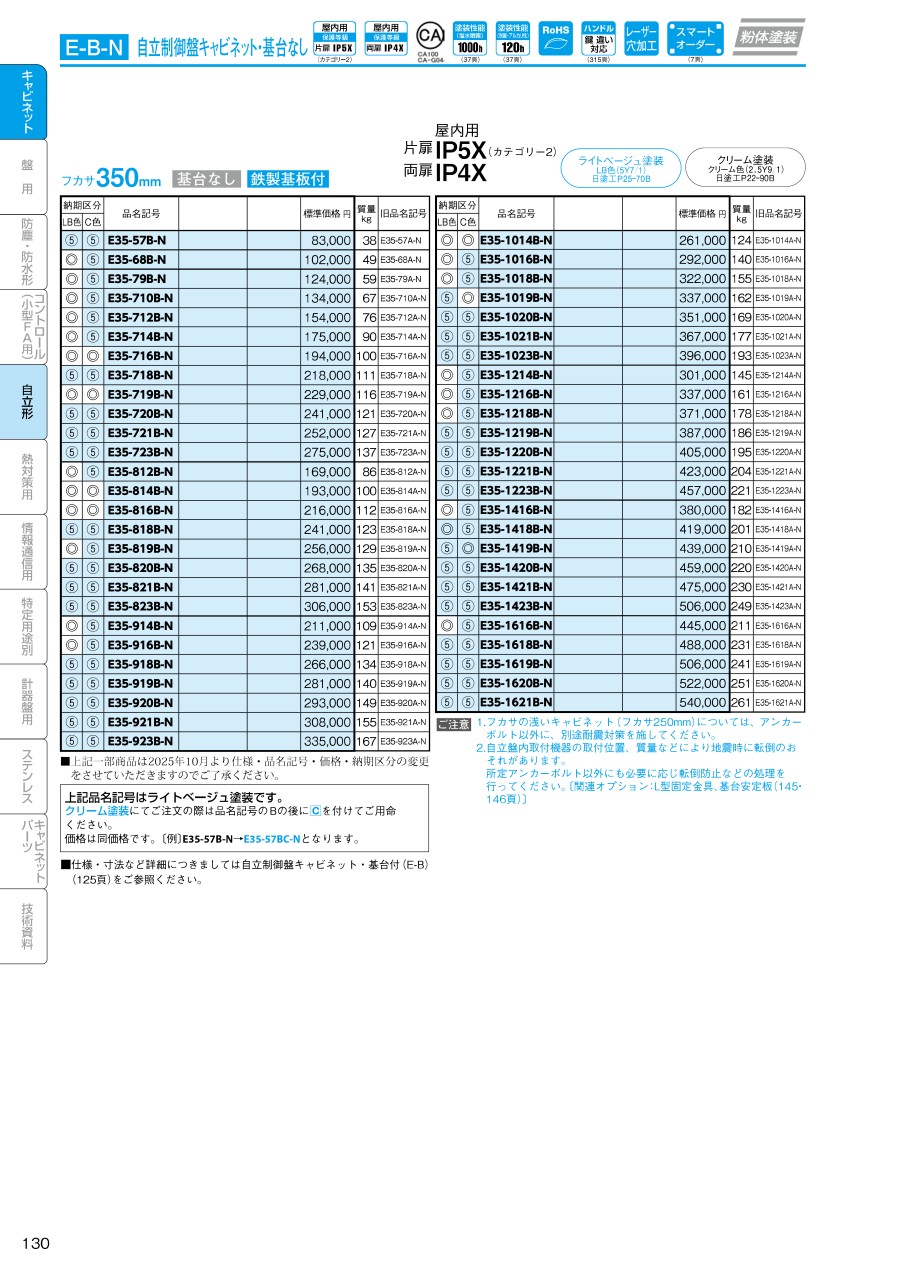Click the E35-923B-N part number cell
Screen dimensions: 900x1272
[x=141, y=741]
